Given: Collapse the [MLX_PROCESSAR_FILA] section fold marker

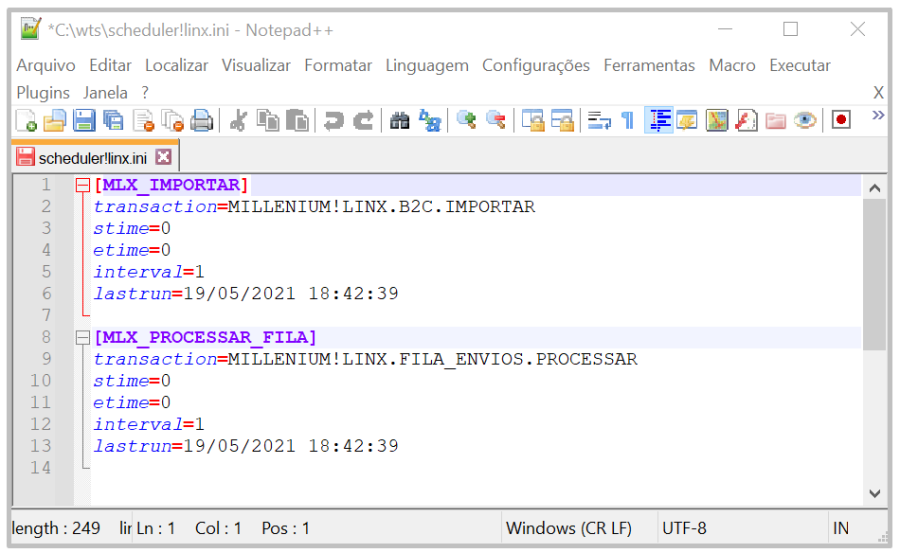Looking at the screenshot, I should 83,338.
